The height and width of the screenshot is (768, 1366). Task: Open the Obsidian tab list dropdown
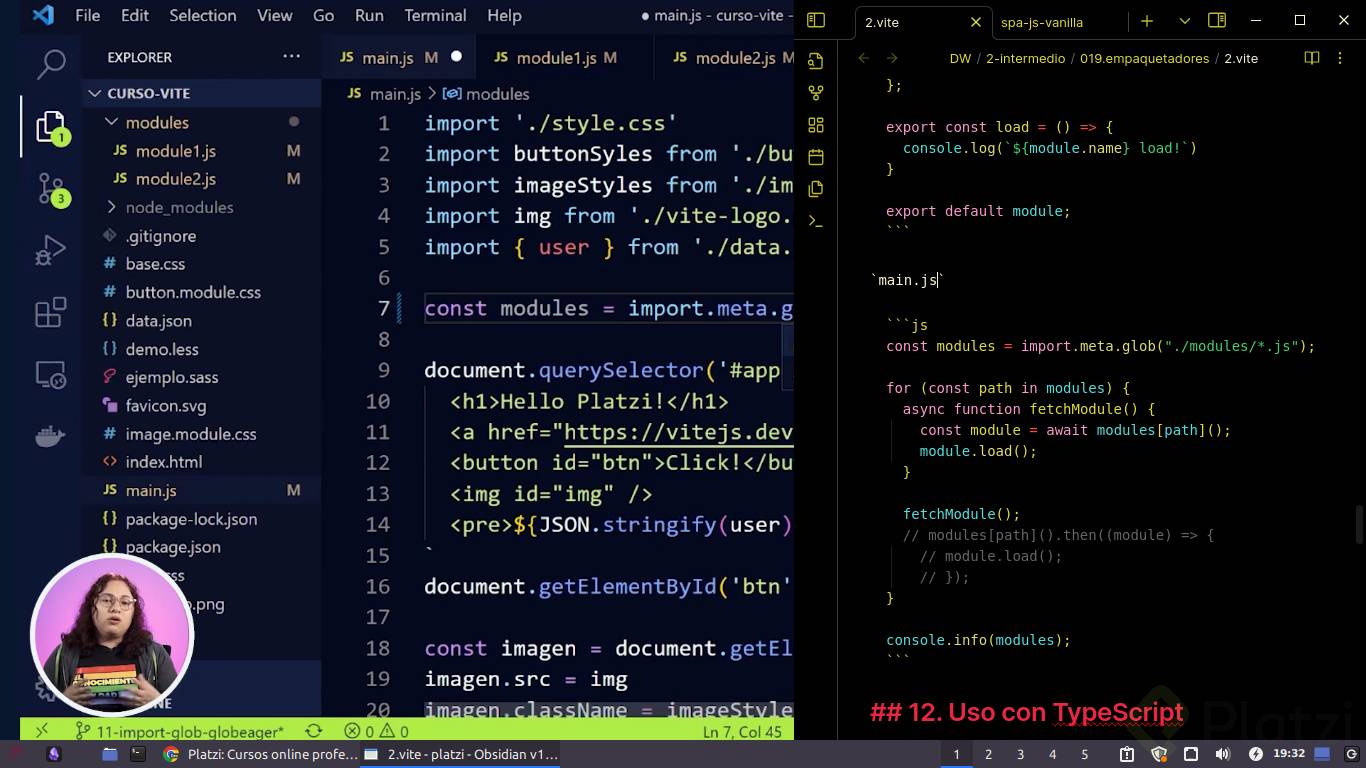(1185, 21)
